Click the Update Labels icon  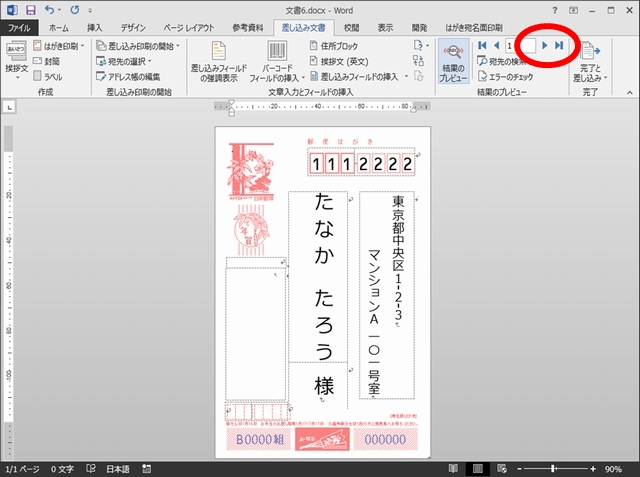click(418, 76)
